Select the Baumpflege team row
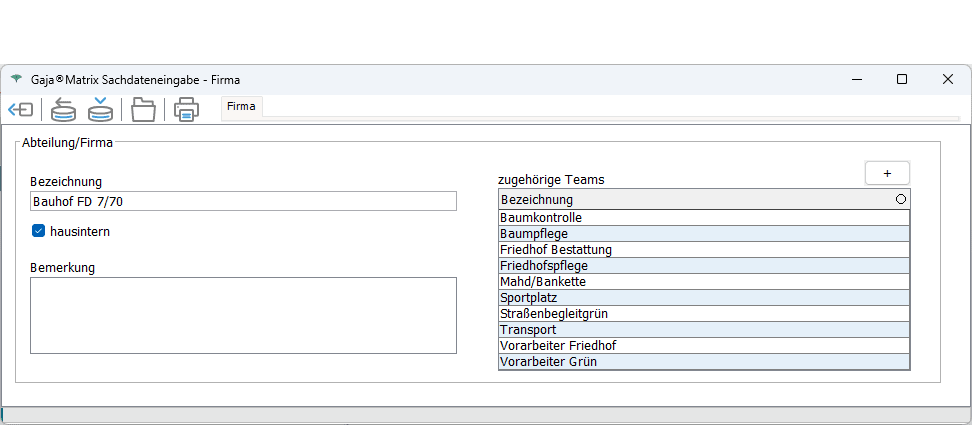Image resolution: width=972 pixels, height=425 pixels. (703, 233)
